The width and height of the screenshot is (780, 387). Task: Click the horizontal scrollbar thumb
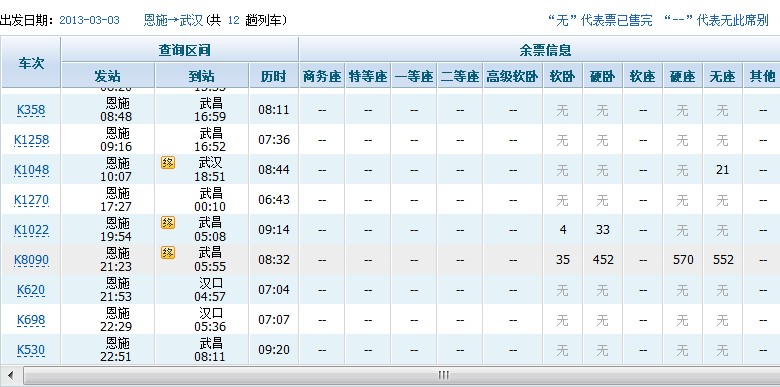443,376
